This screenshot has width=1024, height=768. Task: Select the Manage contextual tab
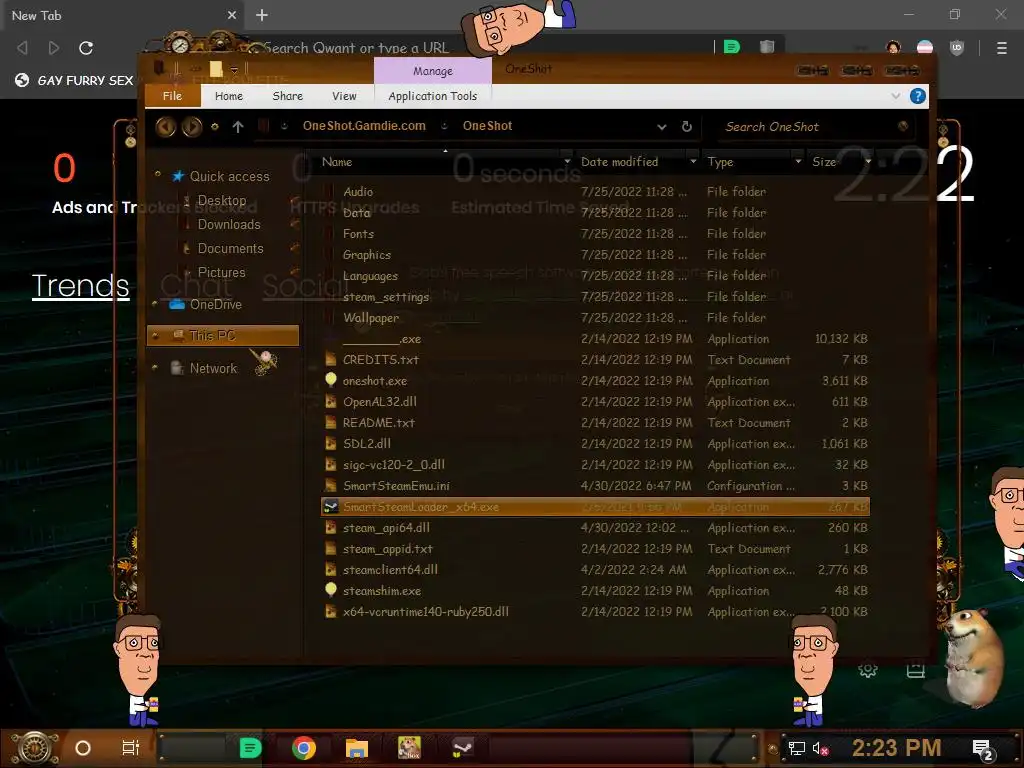pyautogui.click(x=432, y=71)
